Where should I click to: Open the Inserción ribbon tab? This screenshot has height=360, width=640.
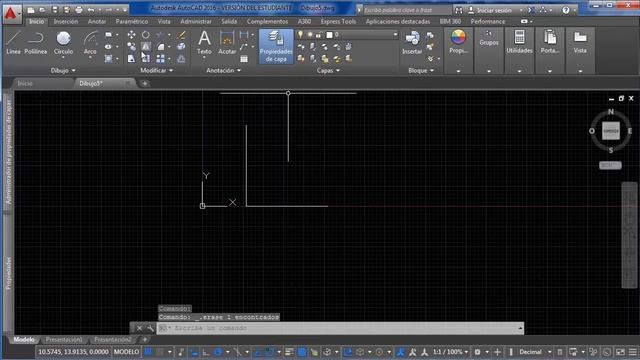66,21
